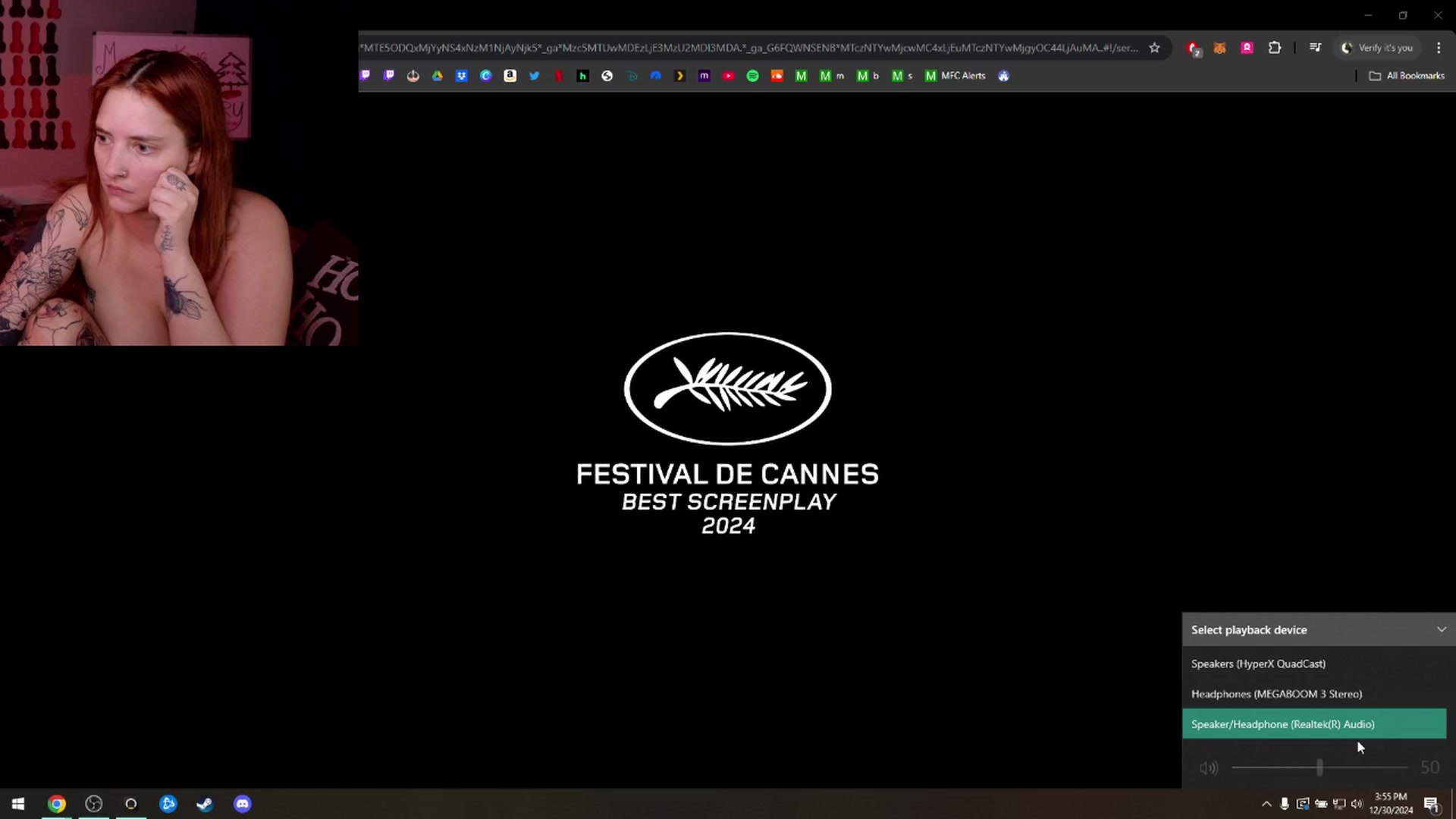
Task: Restore down the Chrome window
Action: pos(1403,15)
